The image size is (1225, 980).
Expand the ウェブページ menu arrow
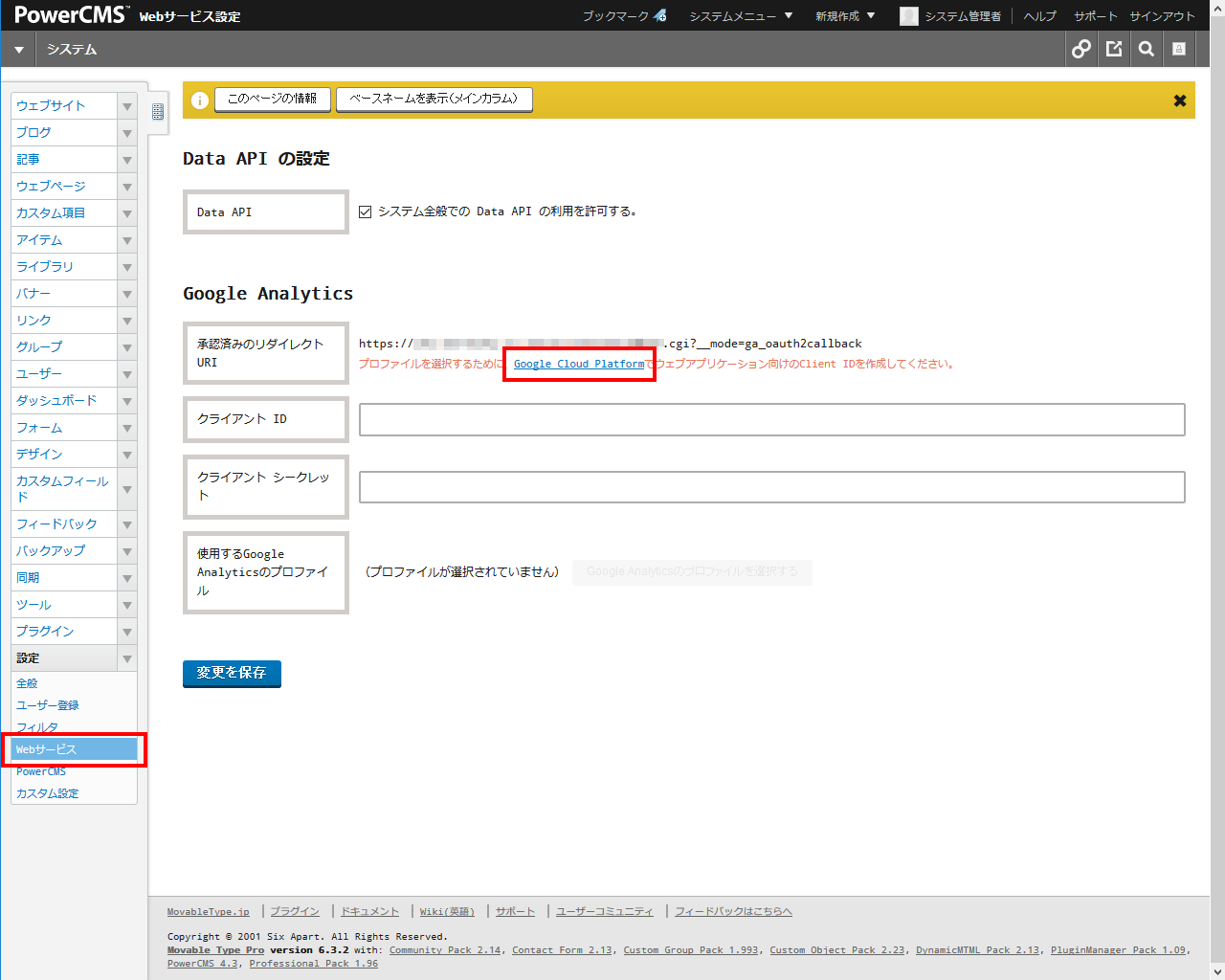[x=127, y=187]
